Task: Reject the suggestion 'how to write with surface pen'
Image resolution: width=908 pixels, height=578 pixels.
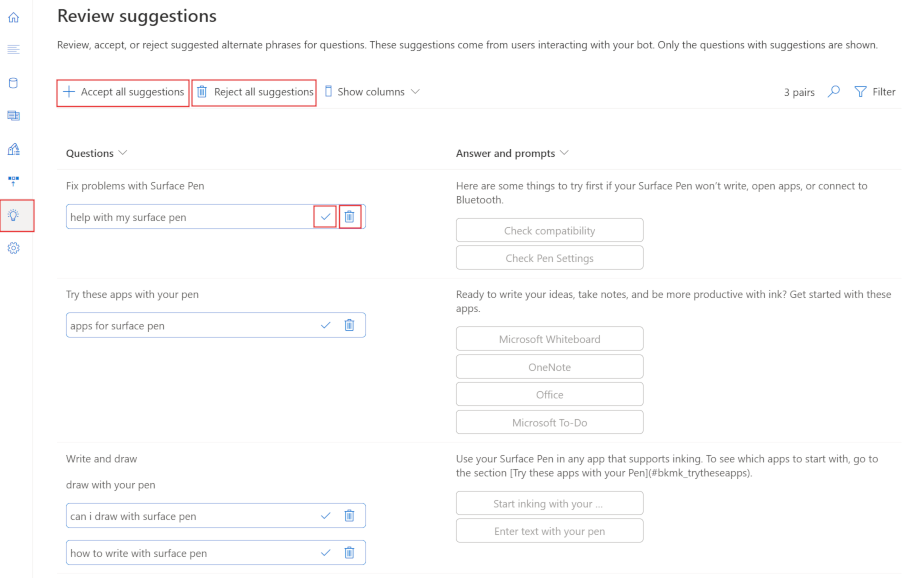Action: pyautogui.click(x=349, y=552)
